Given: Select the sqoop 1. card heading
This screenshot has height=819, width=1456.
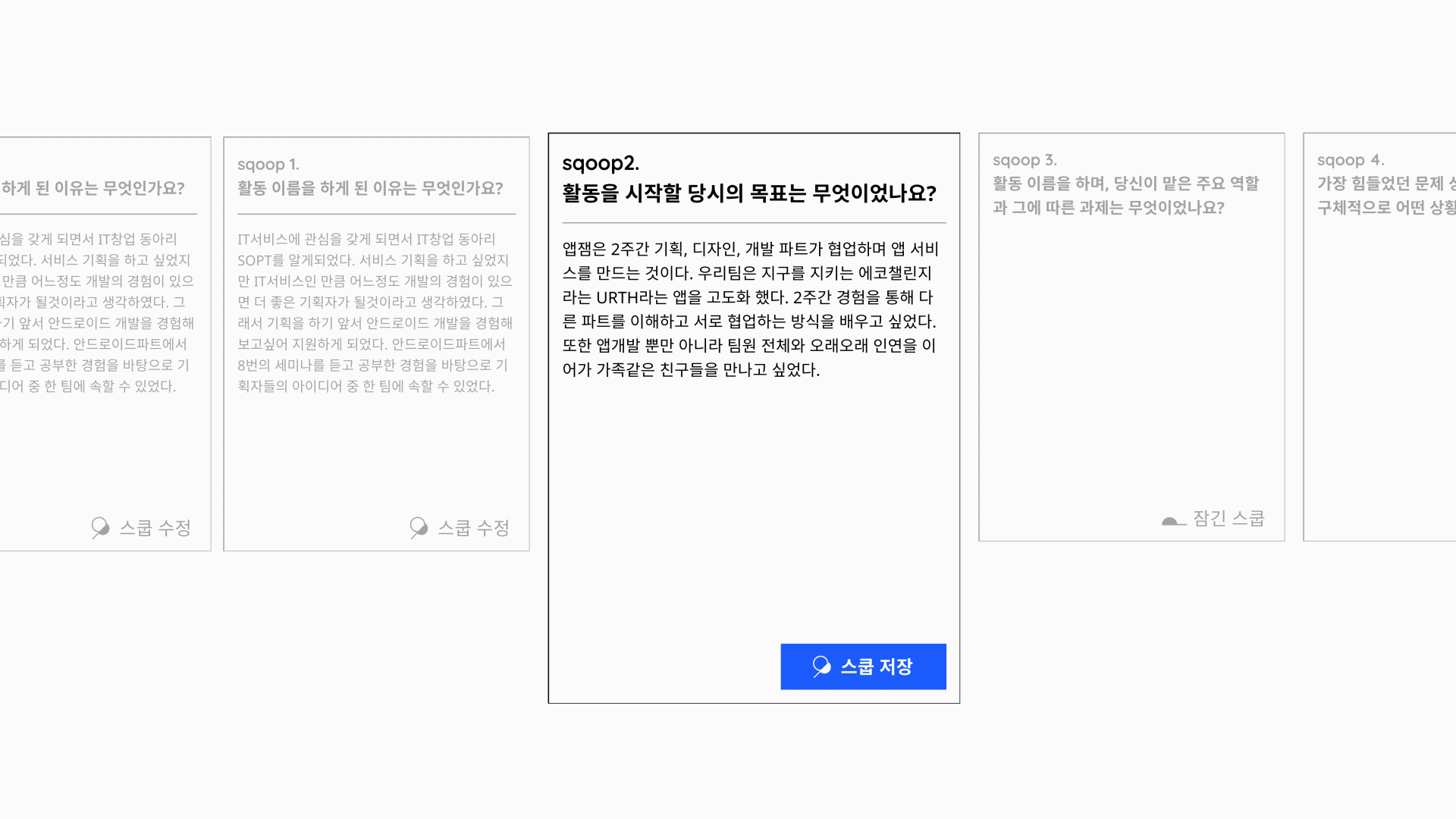Looking at the screenshot, I should click(x=268, y=165).
